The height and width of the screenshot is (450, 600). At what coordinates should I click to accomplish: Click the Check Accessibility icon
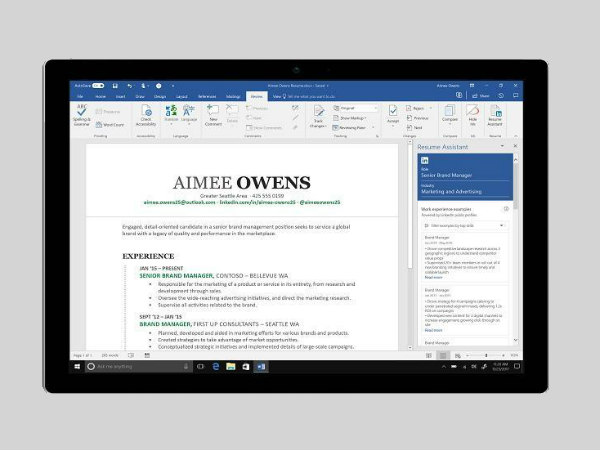(147, 114)
